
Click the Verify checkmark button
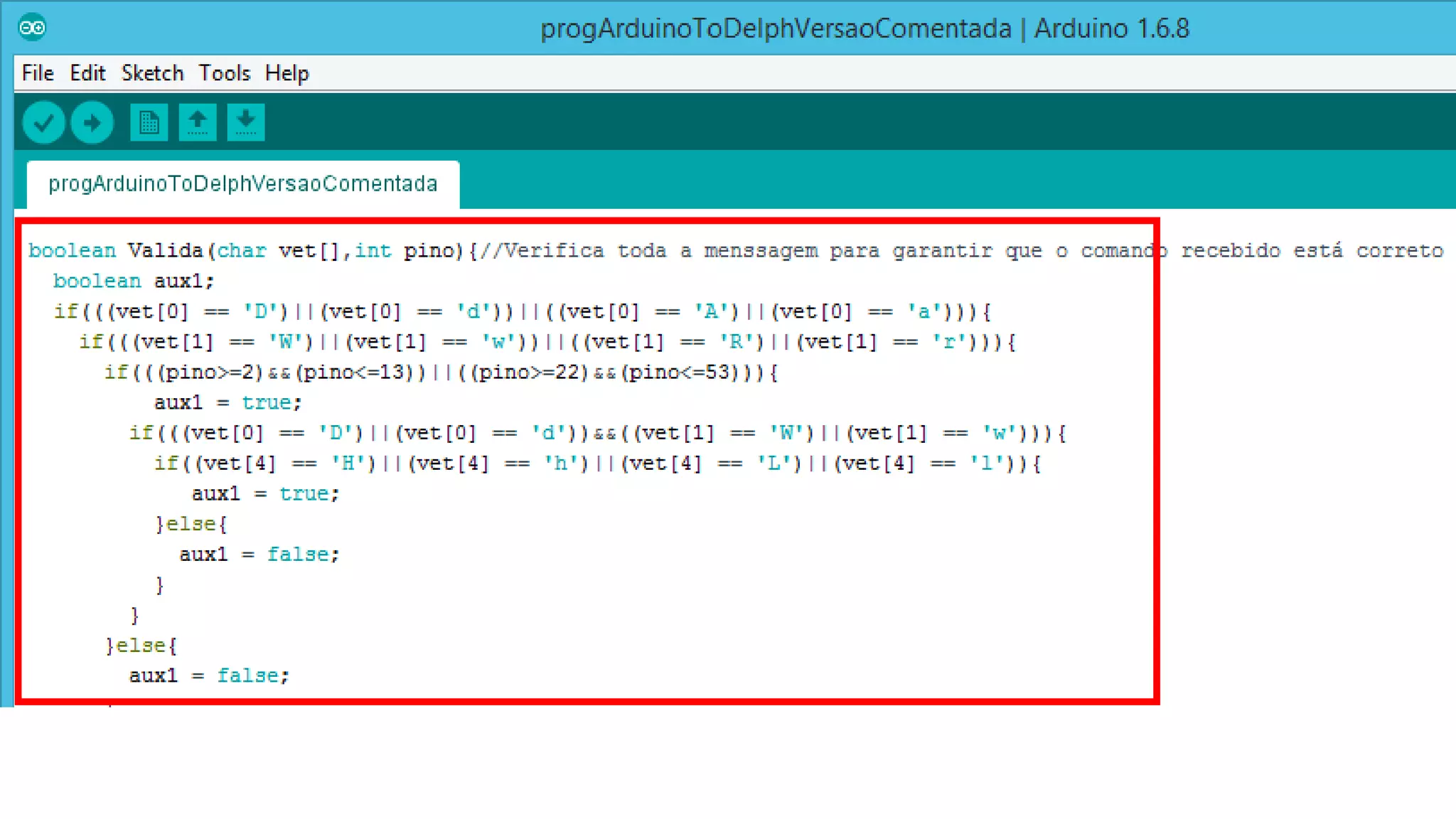click(43, 123)
